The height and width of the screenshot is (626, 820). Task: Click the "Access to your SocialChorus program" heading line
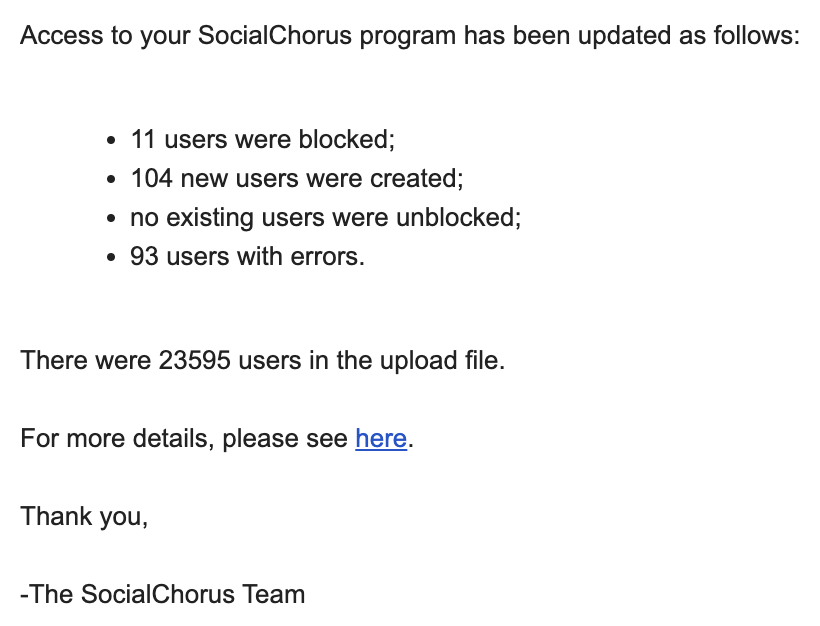pos(410,36)
